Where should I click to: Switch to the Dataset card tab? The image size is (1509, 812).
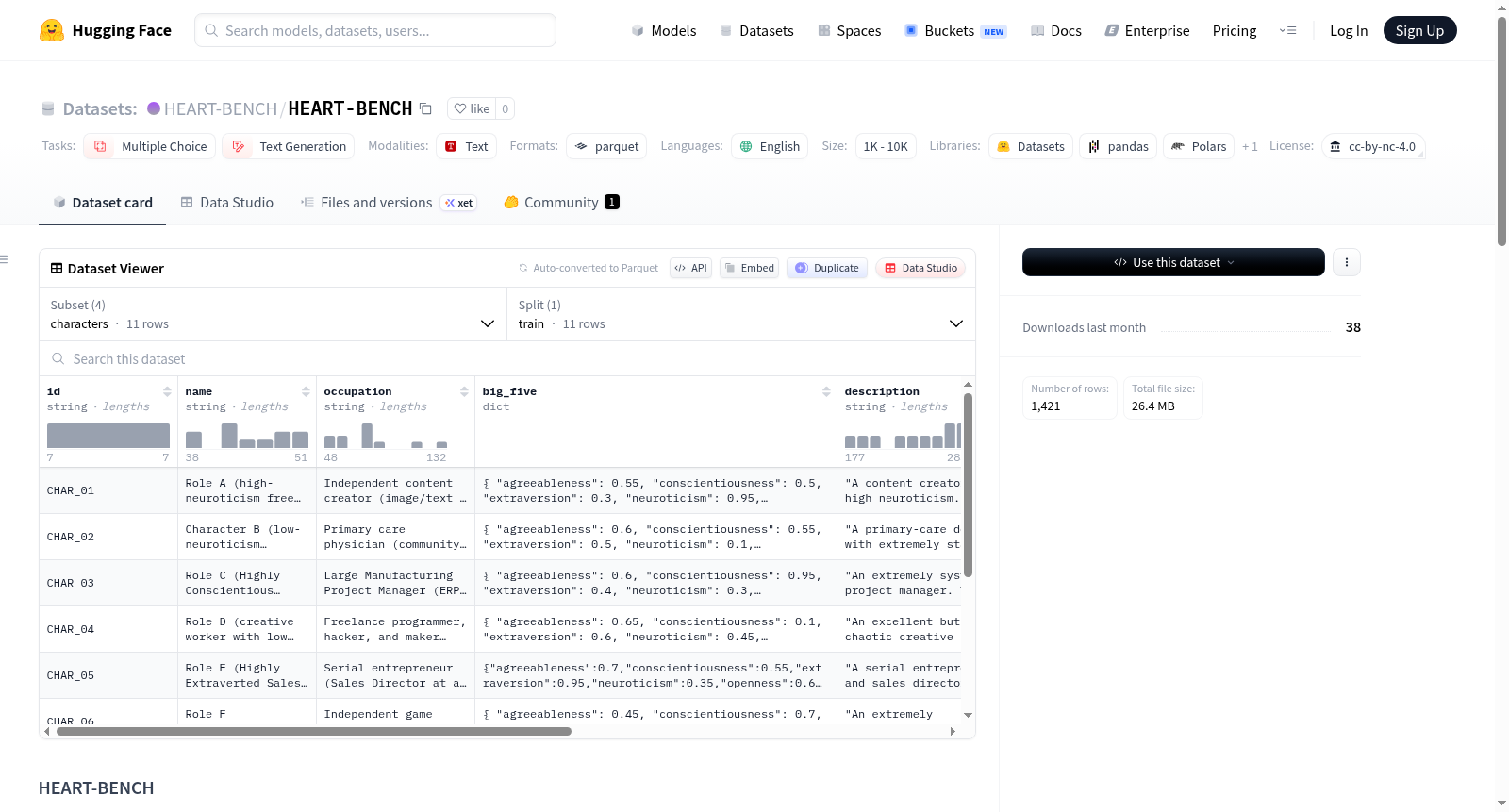pyautogui.click(x=102, y=203)
